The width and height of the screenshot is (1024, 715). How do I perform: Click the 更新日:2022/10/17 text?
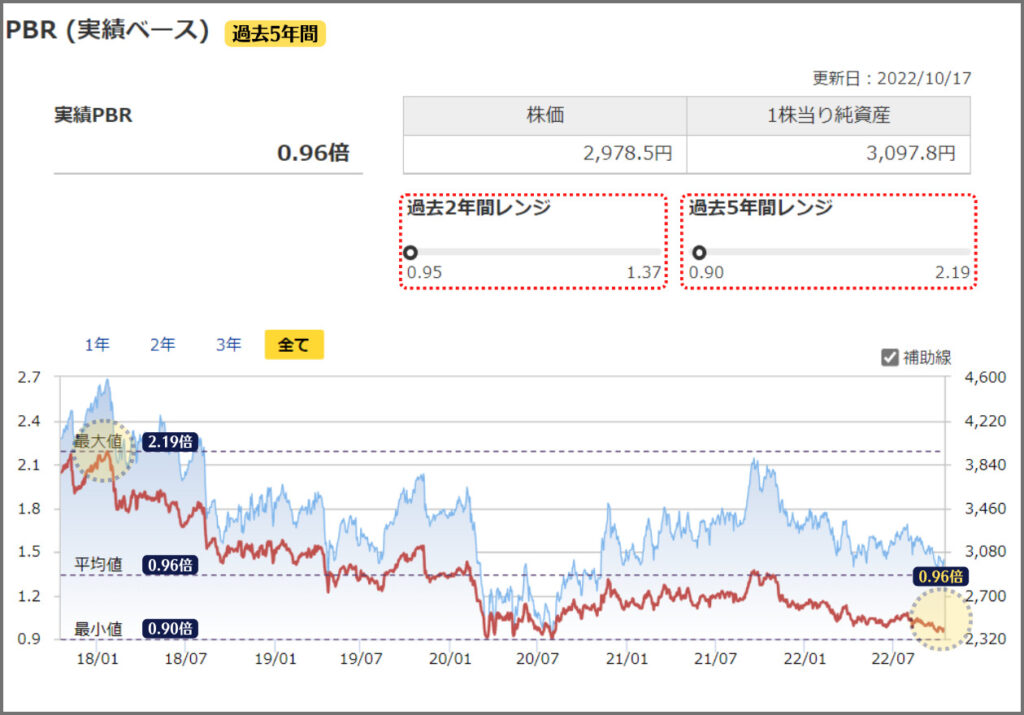coord(891,78)
